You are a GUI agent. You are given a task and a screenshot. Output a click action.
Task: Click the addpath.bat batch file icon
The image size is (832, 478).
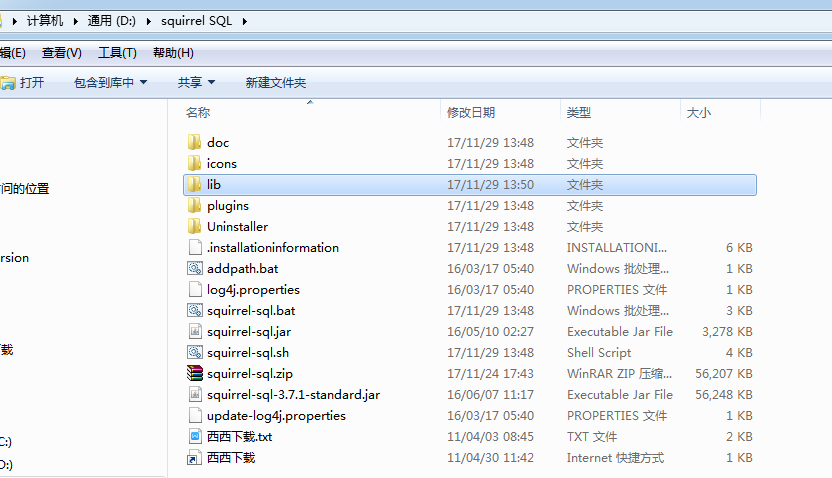(x=195, y=268)
